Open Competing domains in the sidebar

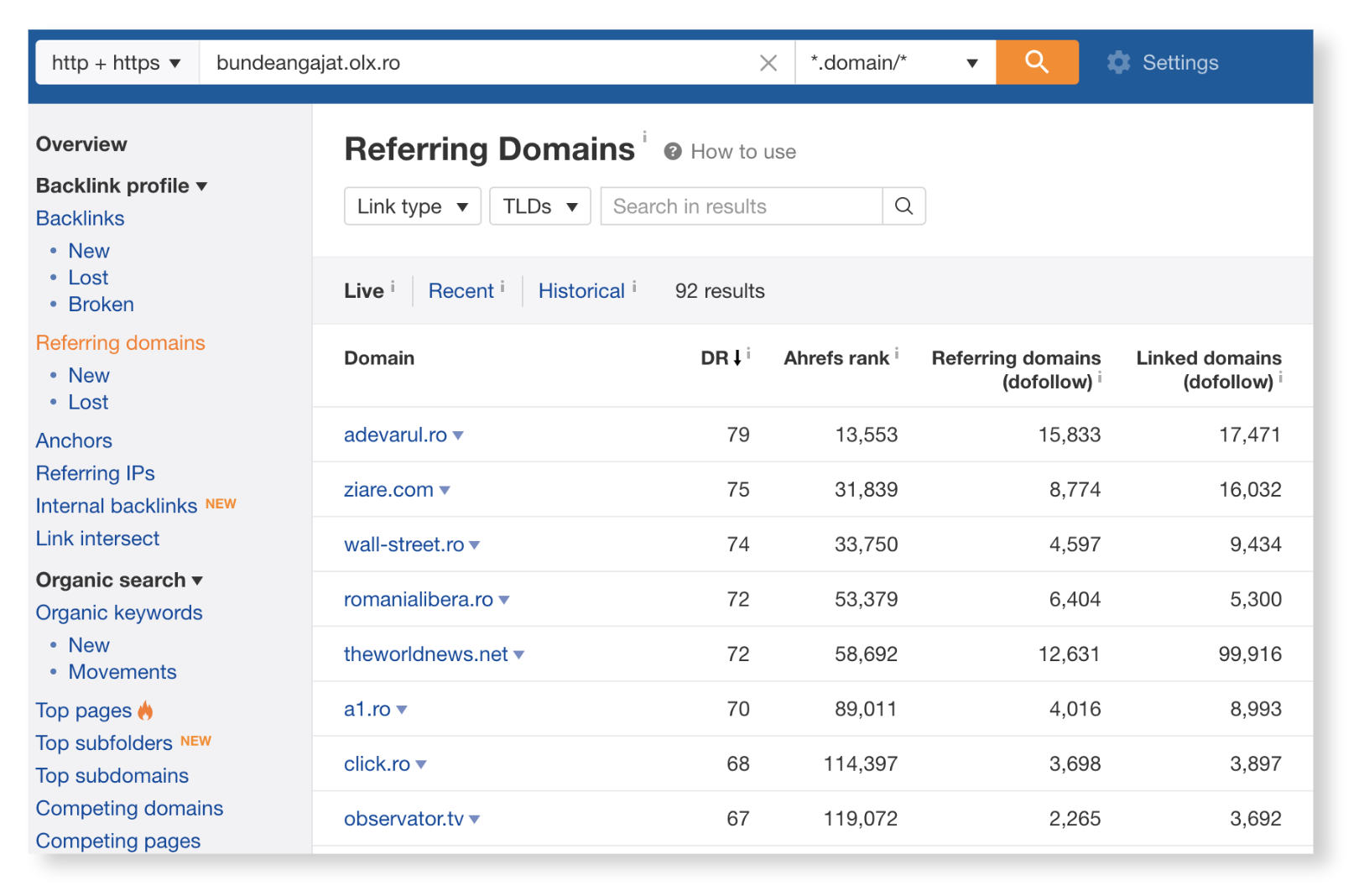tap(129, 809)
